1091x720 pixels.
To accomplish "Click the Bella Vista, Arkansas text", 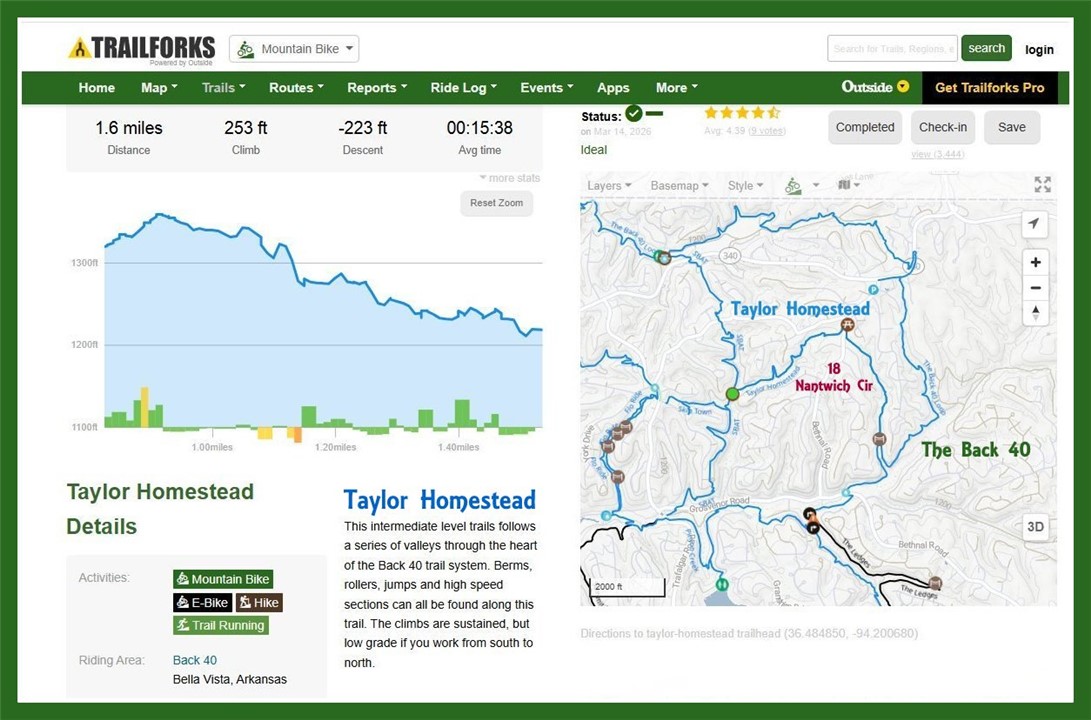I will click(230, 679).
